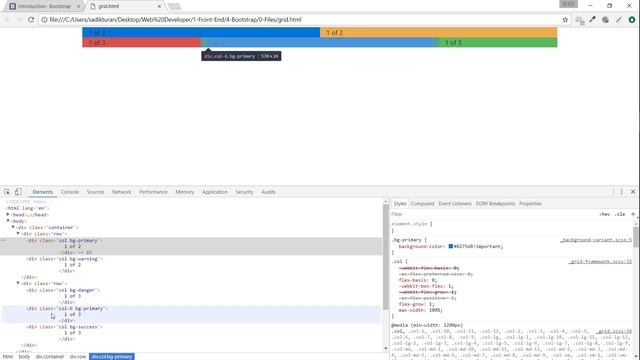The height and width of the screenshot is (360, 640).
Task: Toggle the device toolbar in DevTools
Action: coord(18,192)
